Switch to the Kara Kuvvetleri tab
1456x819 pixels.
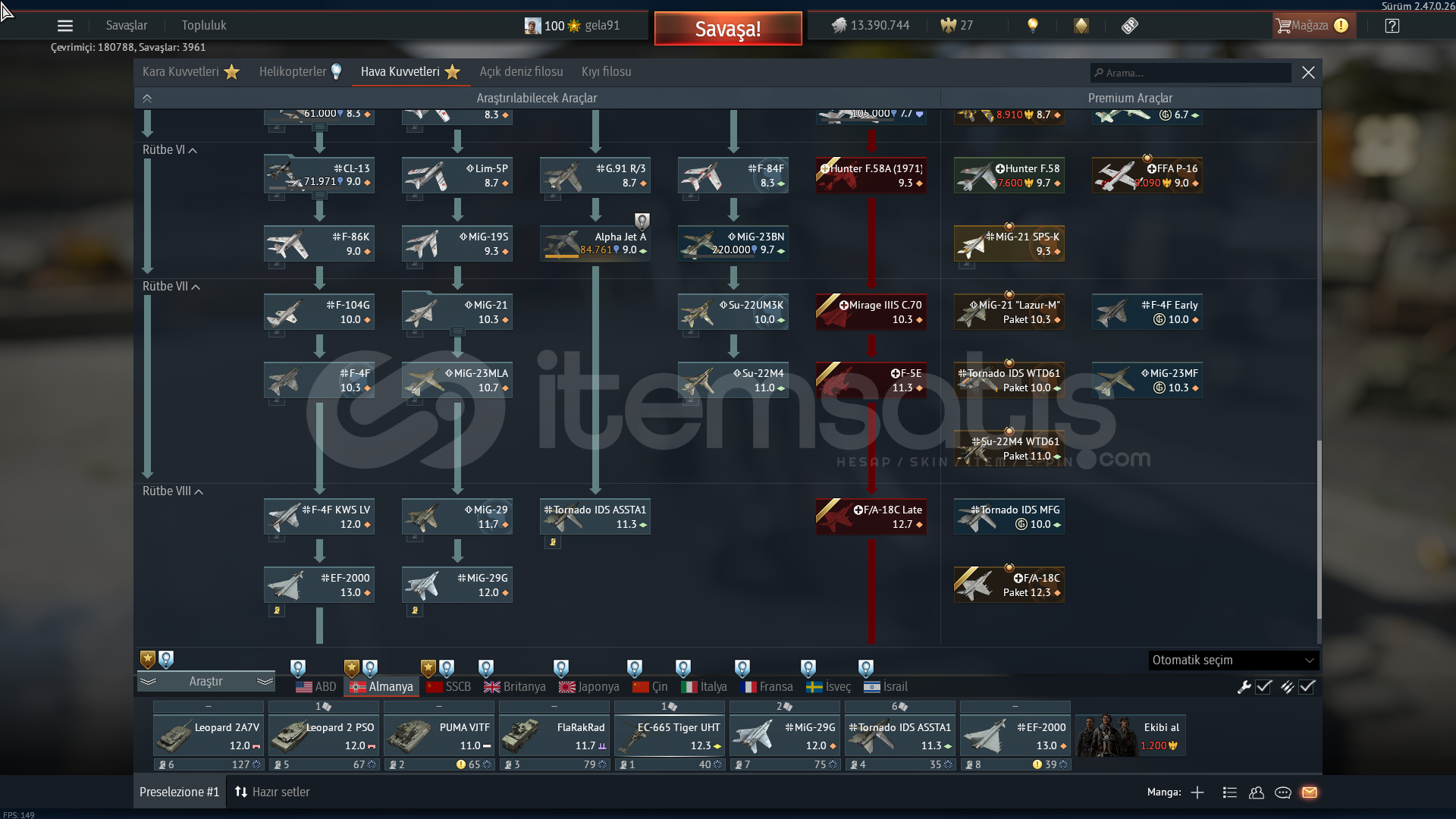[x=190, y=72]
